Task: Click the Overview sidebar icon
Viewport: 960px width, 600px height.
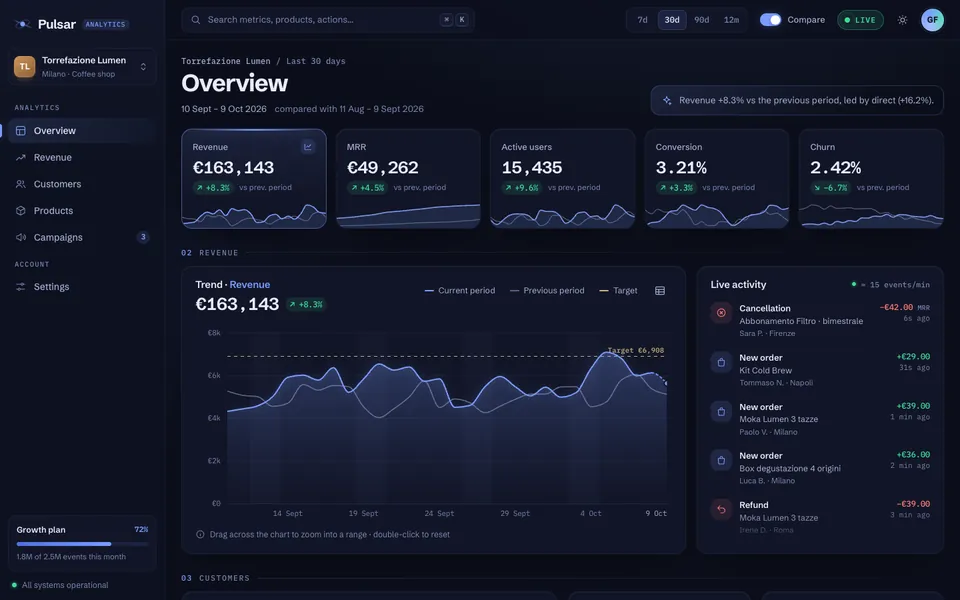Action: (x=20, y=130)
